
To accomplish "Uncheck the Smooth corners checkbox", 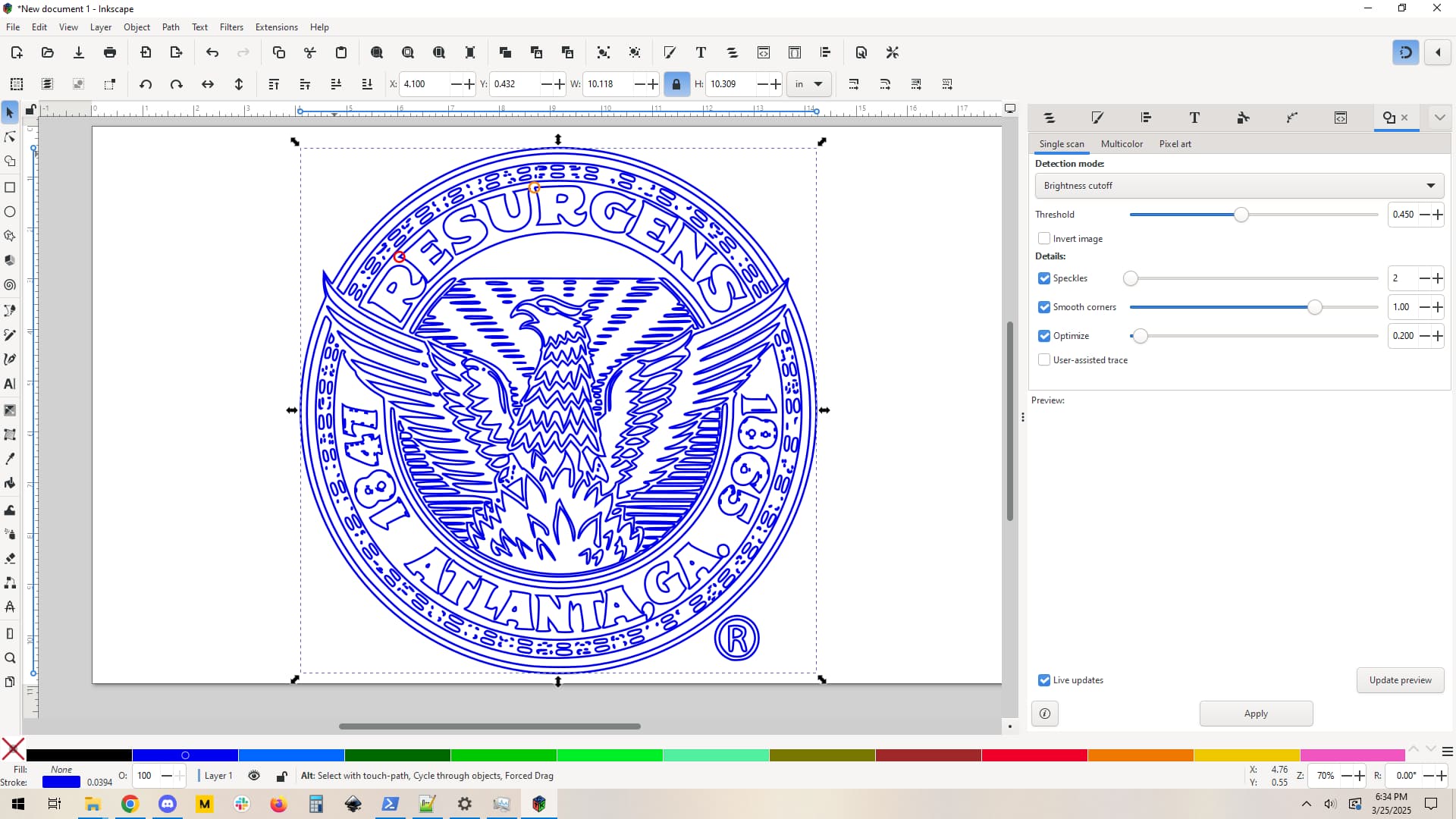I will pyautogui.click(x=1044, y=307).
